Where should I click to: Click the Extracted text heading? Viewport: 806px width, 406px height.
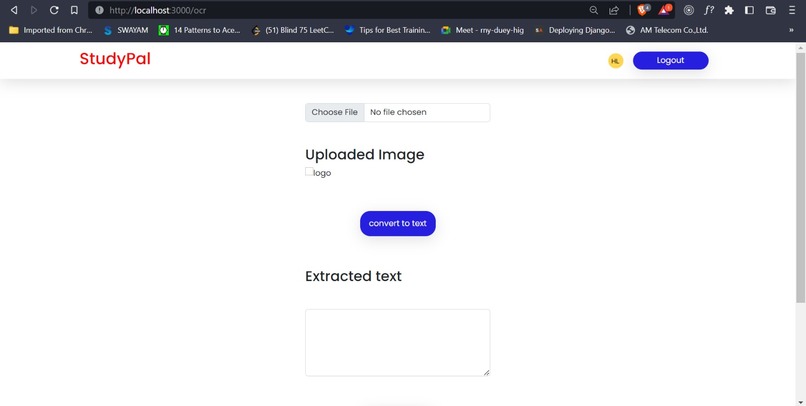coord(354,276)
